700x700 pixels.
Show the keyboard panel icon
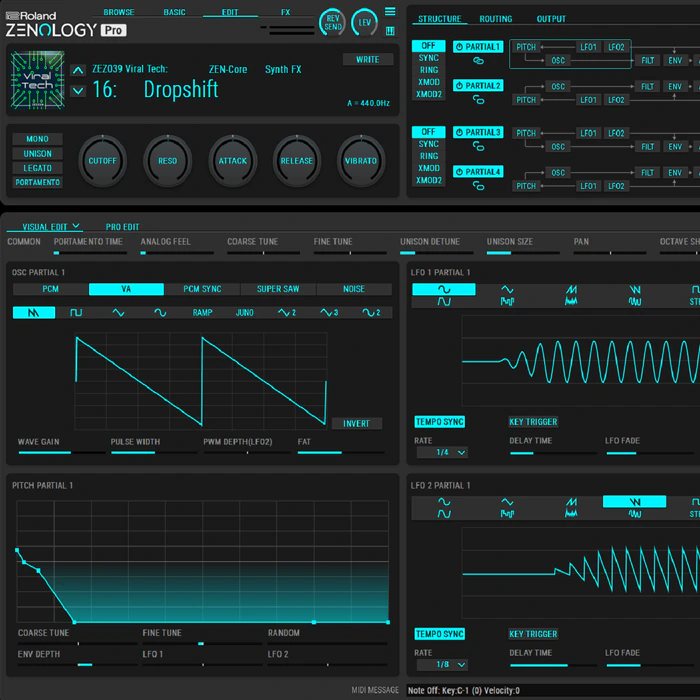(x=390, y=31)
